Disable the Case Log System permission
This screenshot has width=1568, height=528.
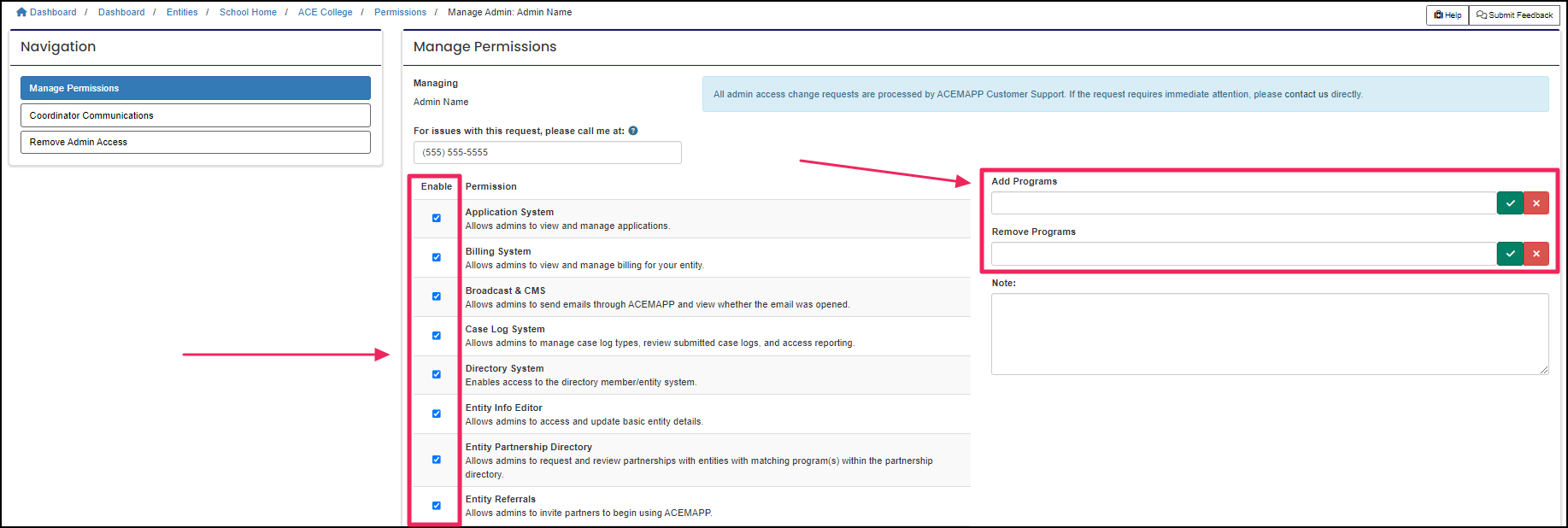437,336
